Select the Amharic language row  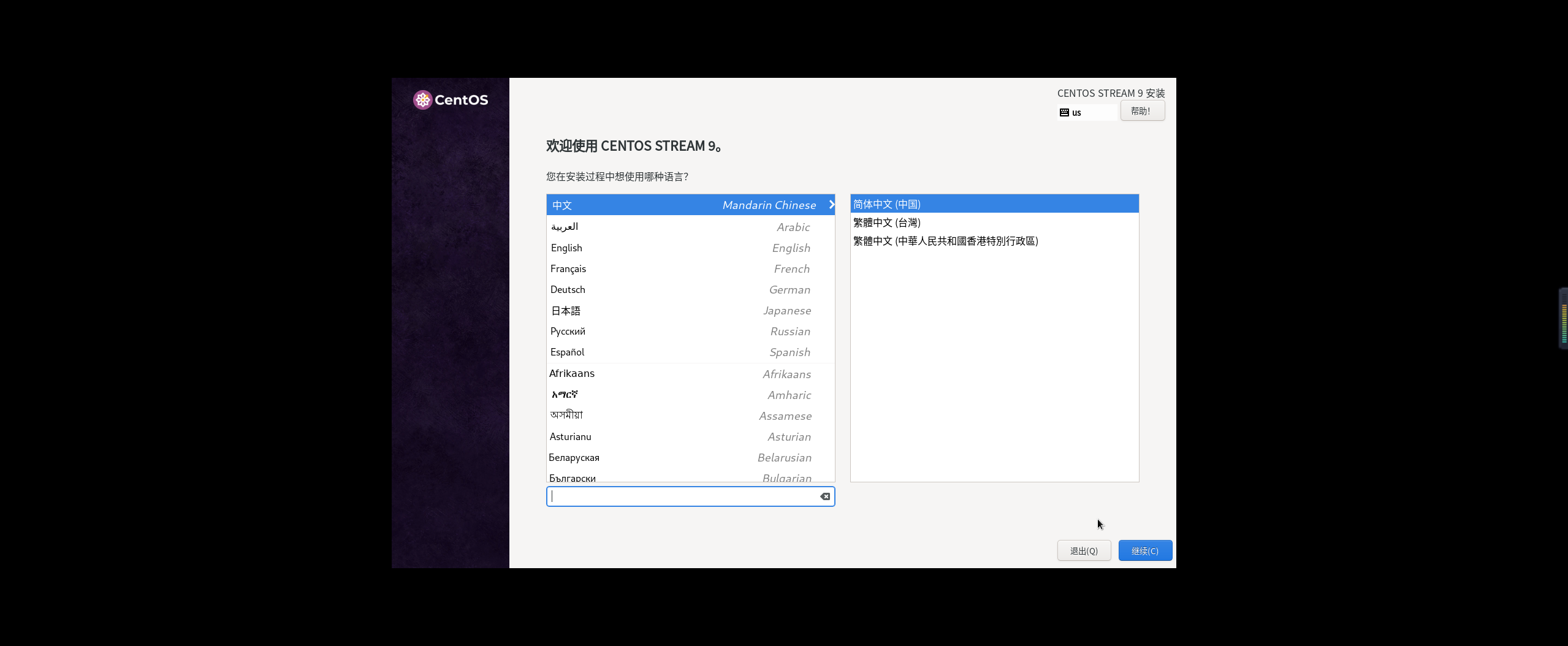[x=690, y=395]
